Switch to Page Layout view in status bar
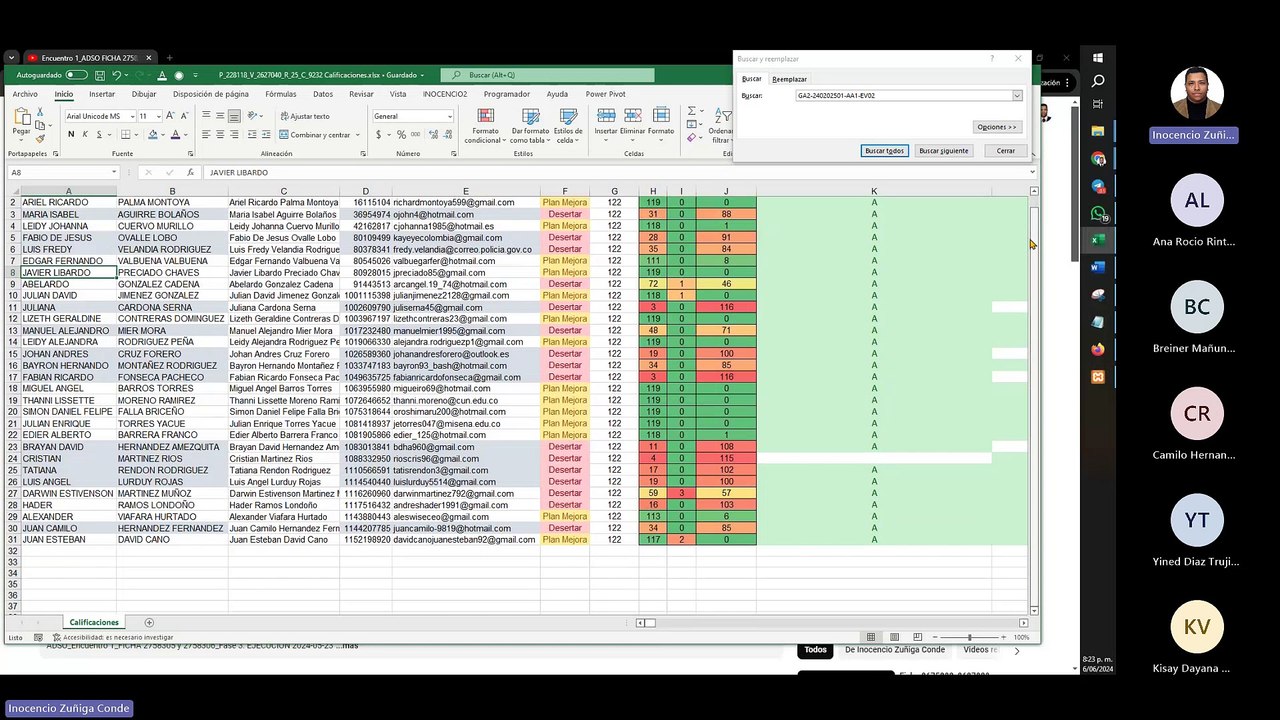The width and height of the screenshot is (1280, 720). pyautogui.click(x=895, y=637)
